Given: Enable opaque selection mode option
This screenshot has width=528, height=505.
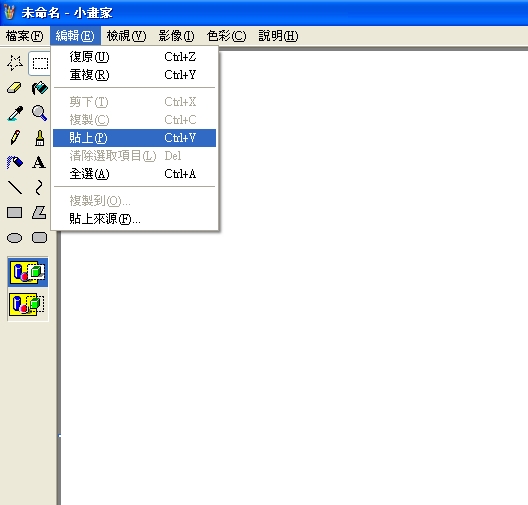Looking at the screenshot, I should pos(28,272).
